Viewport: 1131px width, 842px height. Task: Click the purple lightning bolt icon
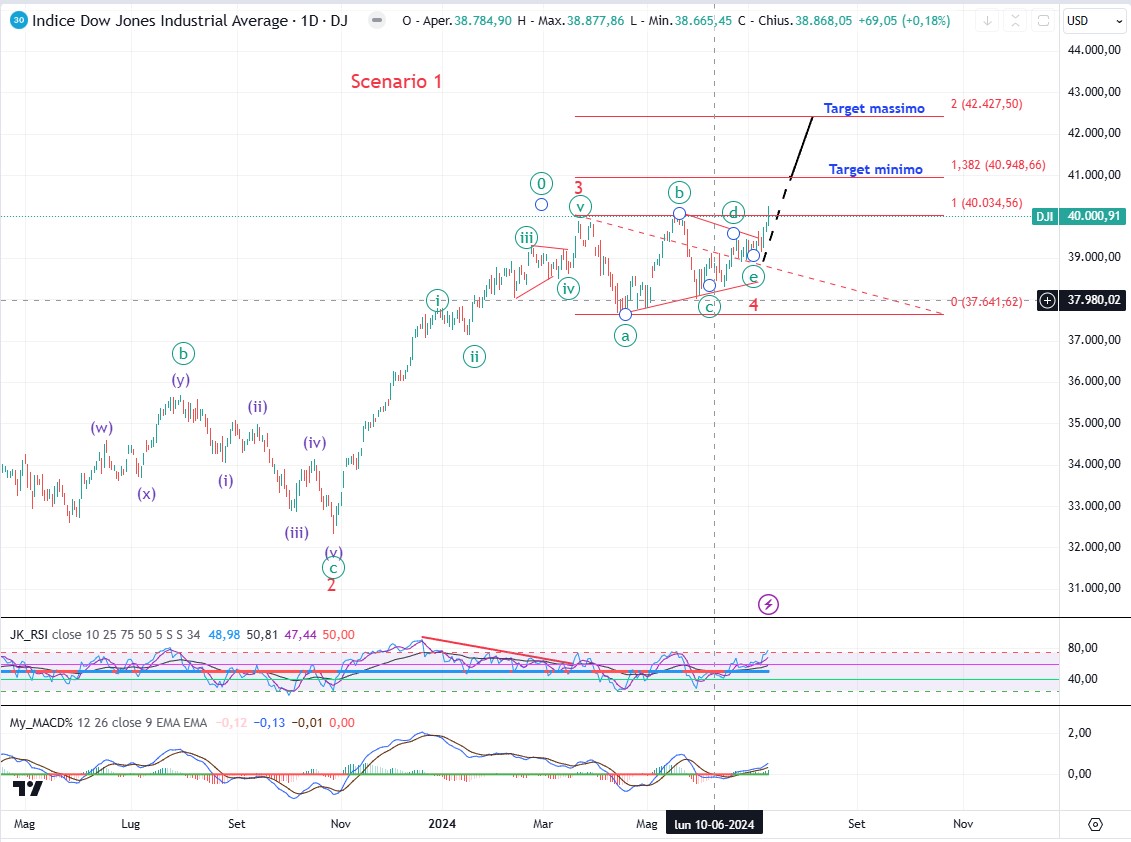coord(768,605)
